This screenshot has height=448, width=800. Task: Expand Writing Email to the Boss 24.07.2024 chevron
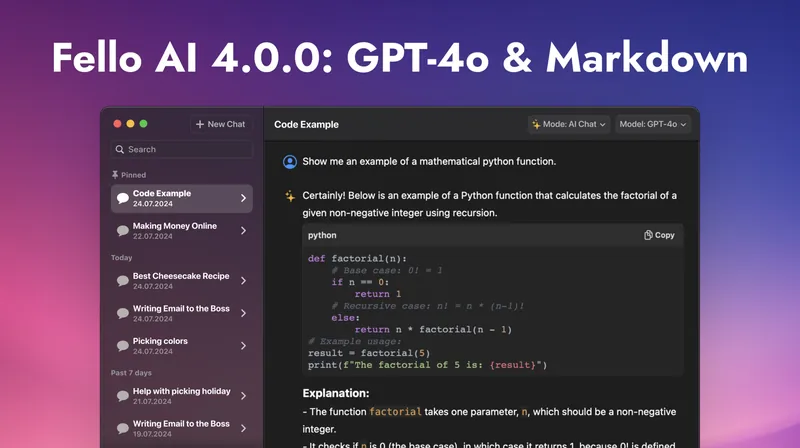coord(243,313)
